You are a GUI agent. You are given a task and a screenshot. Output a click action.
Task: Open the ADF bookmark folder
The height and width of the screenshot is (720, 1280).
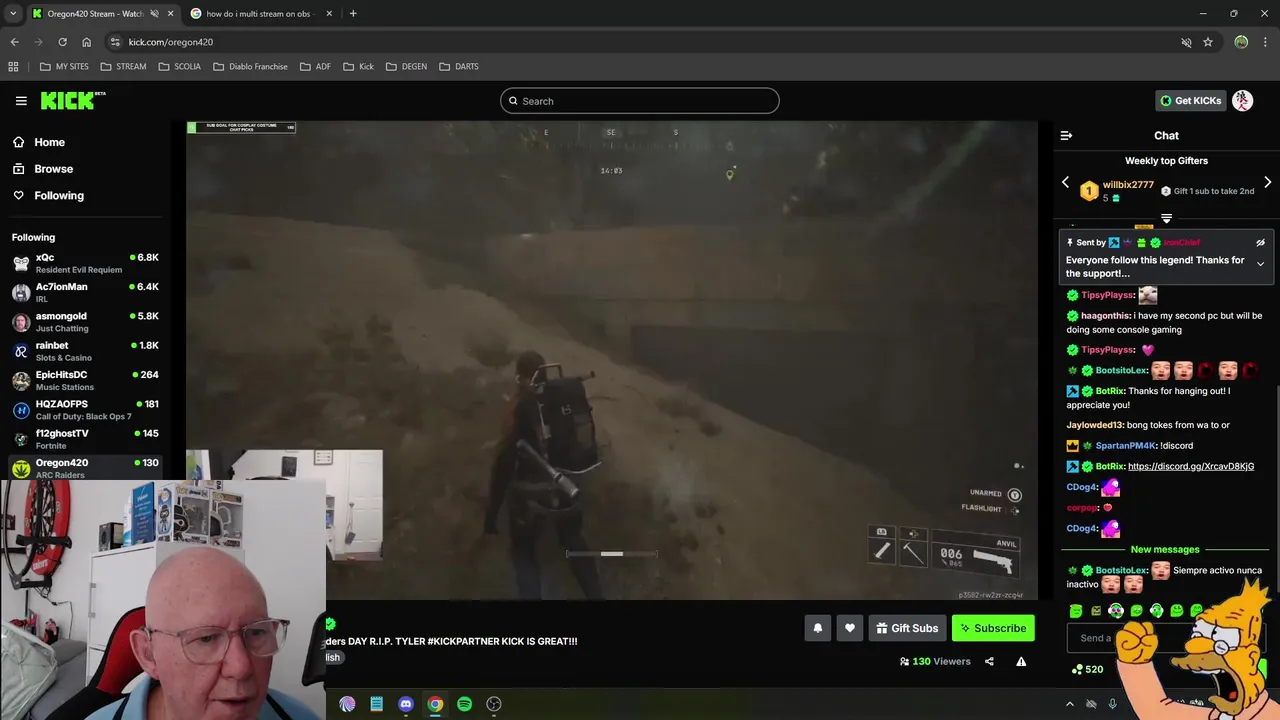315,66
